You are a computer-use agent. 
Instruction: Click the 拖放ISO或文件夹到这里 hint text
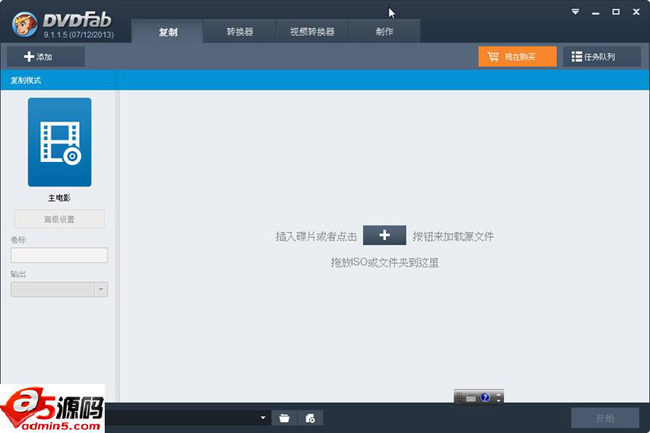[385, 262]
